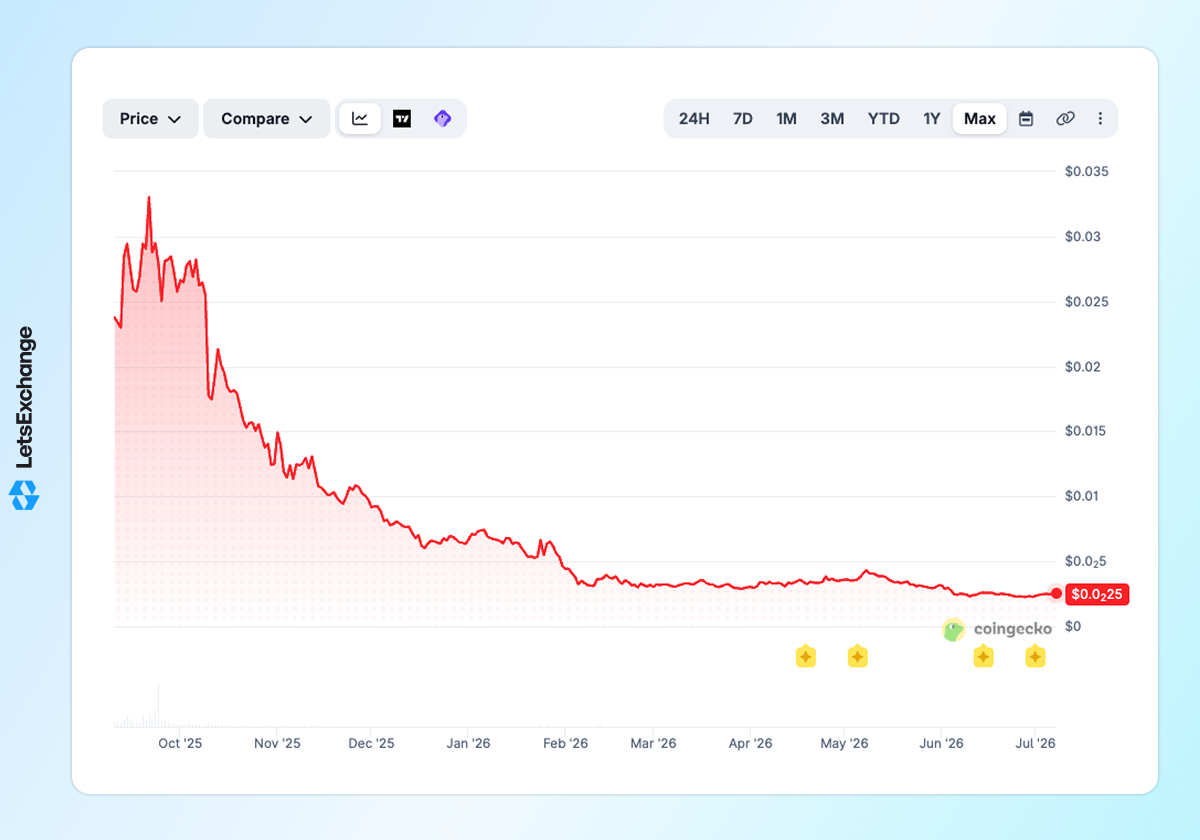Click the Jul '26 date label

pyautogui.click(x=1035, y=743)
